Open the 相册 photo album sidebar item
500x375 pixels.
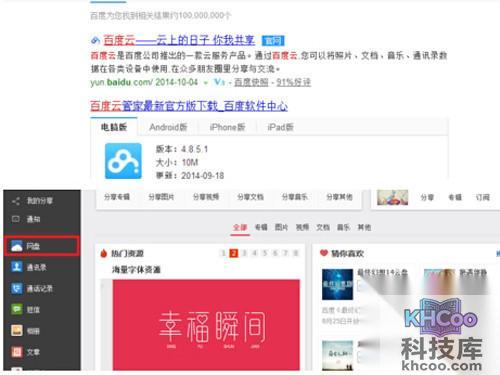25,331
